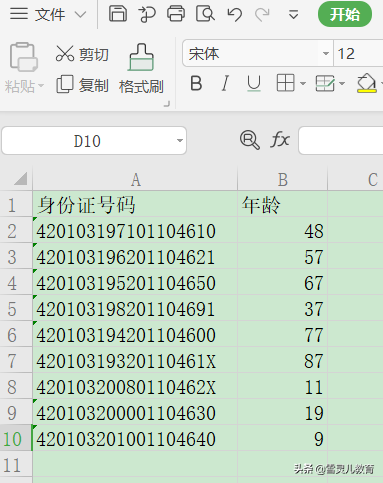Switch to the 开始 ribbon tab
383x483 pixels.
pos(345,14)
